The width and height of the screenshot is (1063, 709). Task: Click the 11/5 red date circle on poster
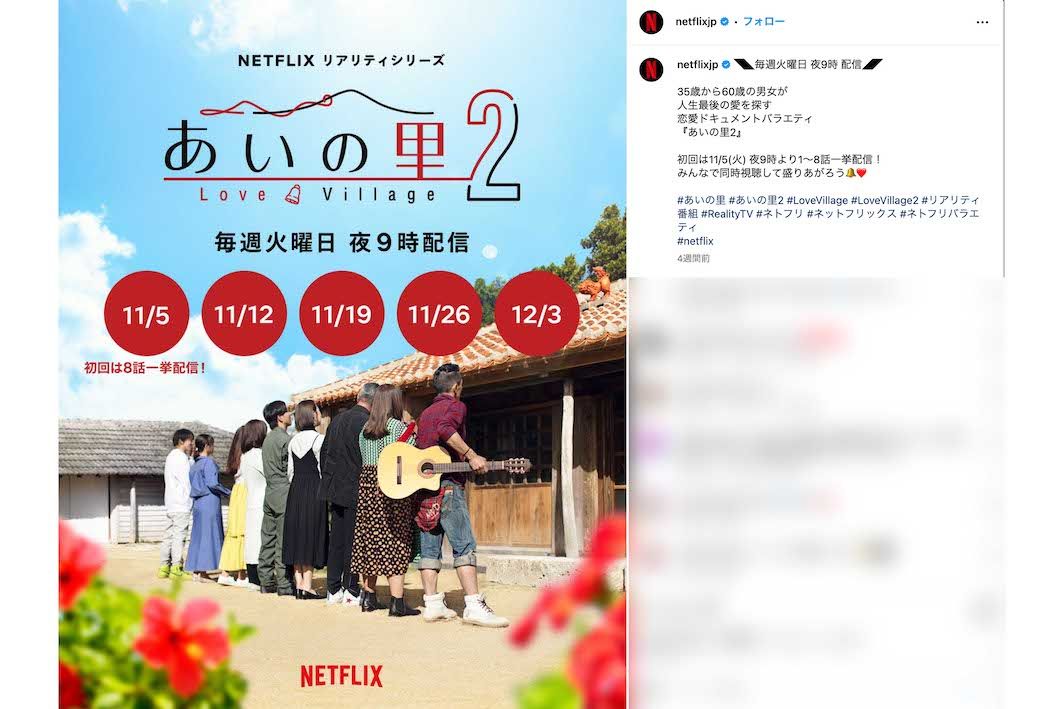146,314
